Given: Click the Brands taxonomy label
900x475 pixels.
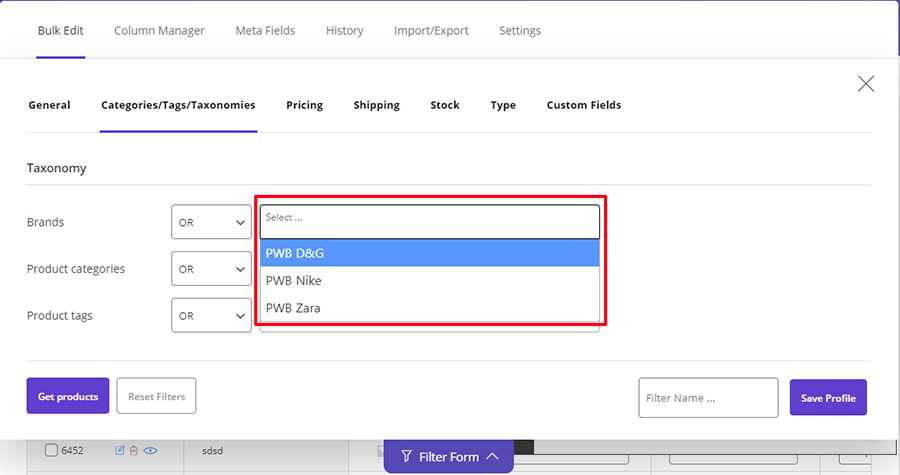Looking at the screenshot, I should pyautogui.click(x=45, y=222).
